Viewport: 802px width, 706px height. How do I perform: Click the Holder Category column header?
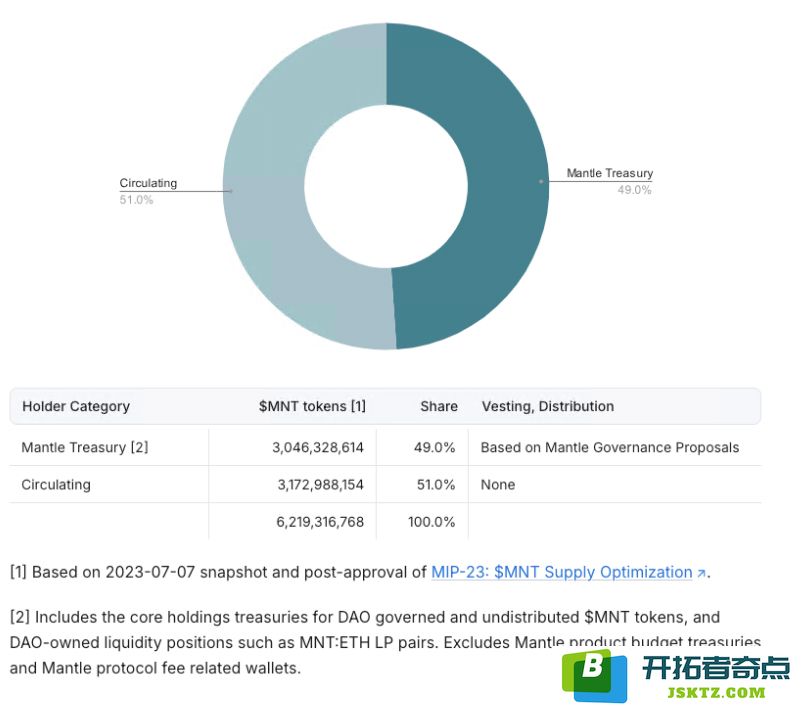pos(76,406)
